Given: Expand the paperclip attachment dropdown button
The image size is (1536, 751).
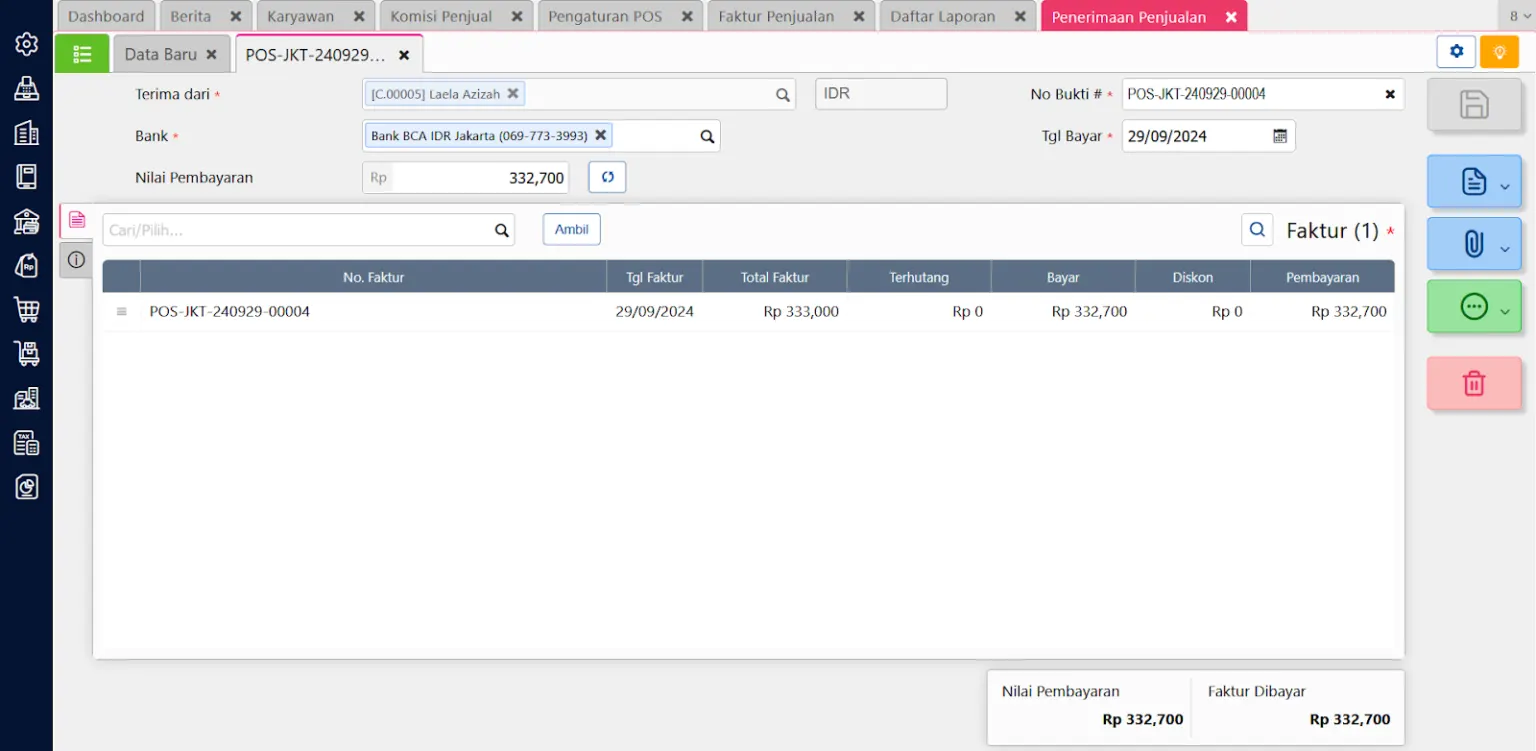Looking at the screenshot, I should click(1474, 244).
